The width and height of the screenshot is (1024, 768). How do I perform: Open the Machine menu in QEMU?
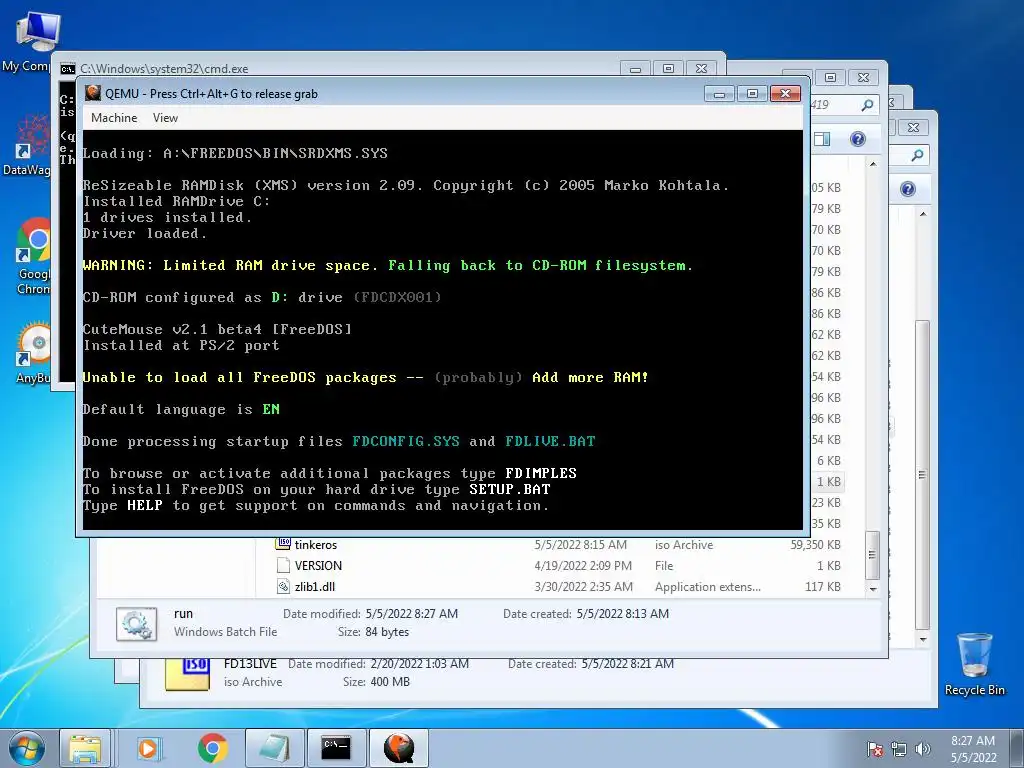tap(114, 118)
